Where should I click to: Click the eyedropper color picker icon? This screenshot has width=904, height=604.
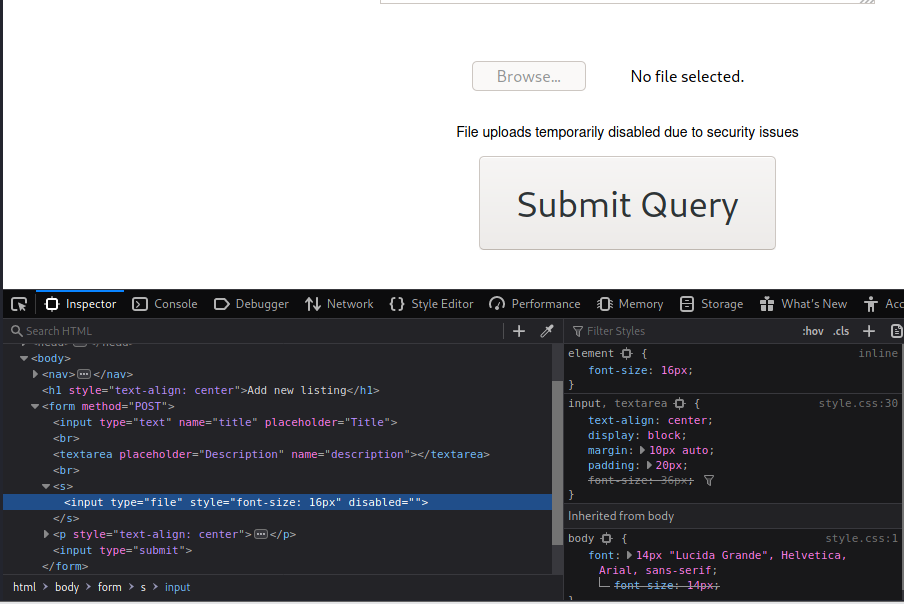pyautogui.click(x=547, y=331)
